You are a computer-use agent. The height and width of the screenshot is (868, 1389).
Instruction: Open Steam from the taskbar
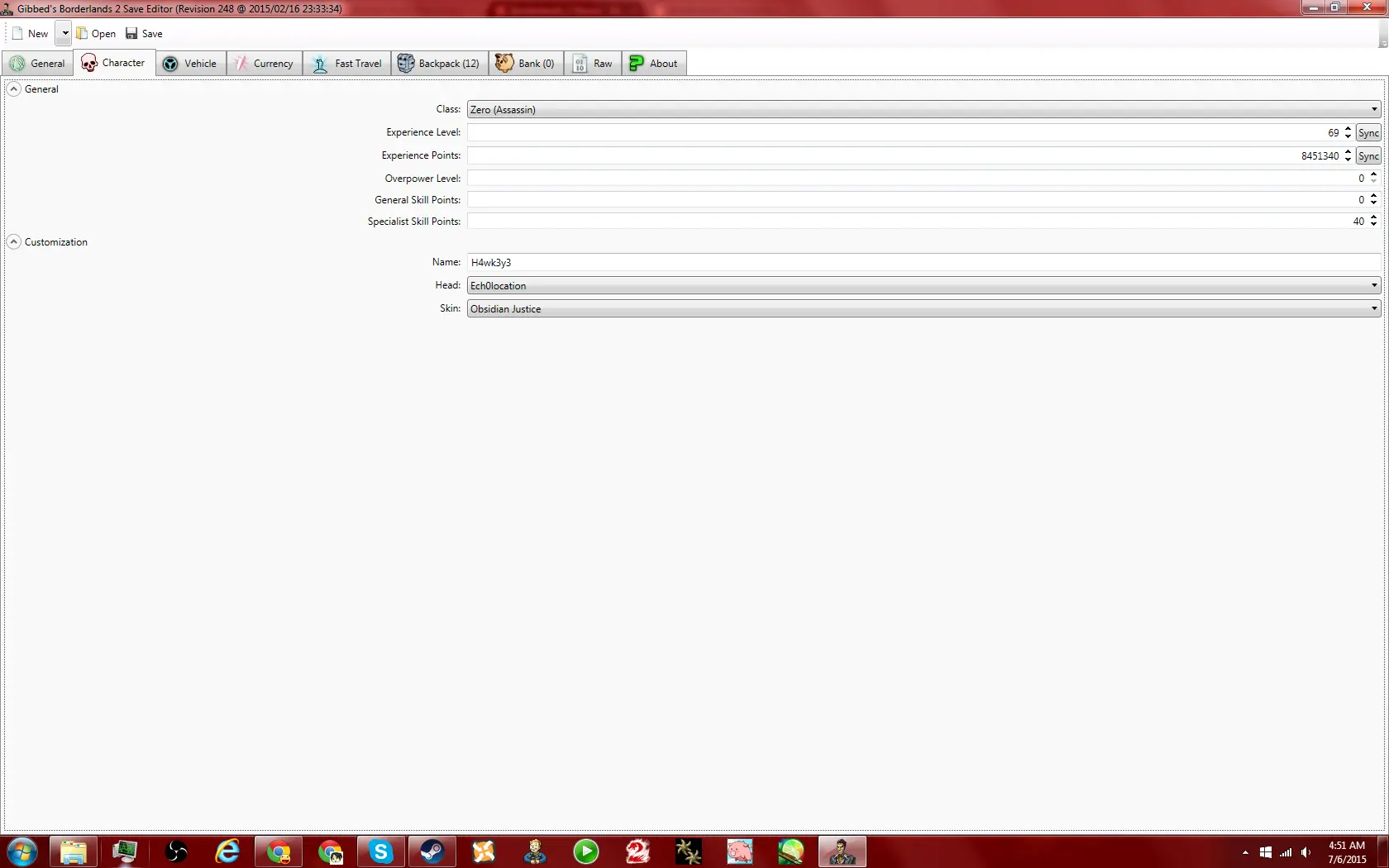(x=432, y=851)
